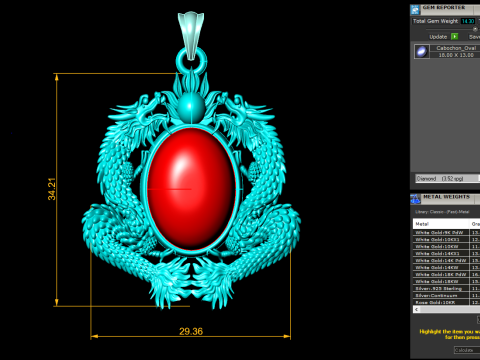Click the Update button in Gem Reporter
Screen dimensions: 480x360
438,37
